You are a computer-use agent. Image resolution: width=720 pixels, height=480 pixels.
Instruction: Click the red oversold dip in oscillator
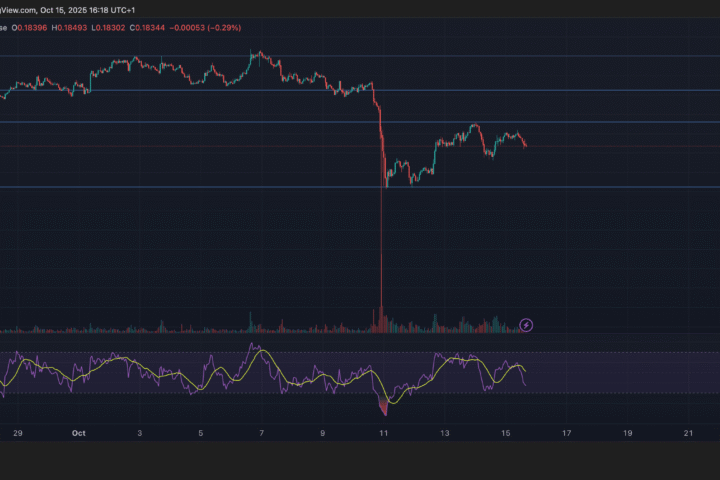382,407
